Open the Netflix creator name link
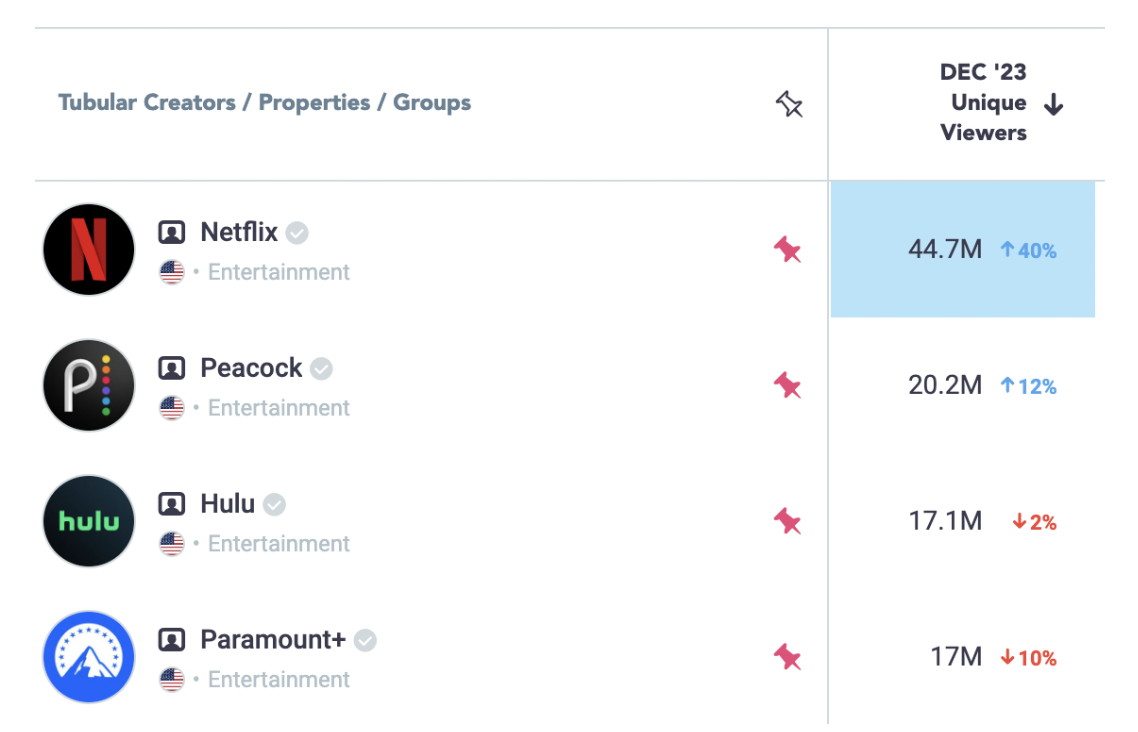 pos(239,232)
